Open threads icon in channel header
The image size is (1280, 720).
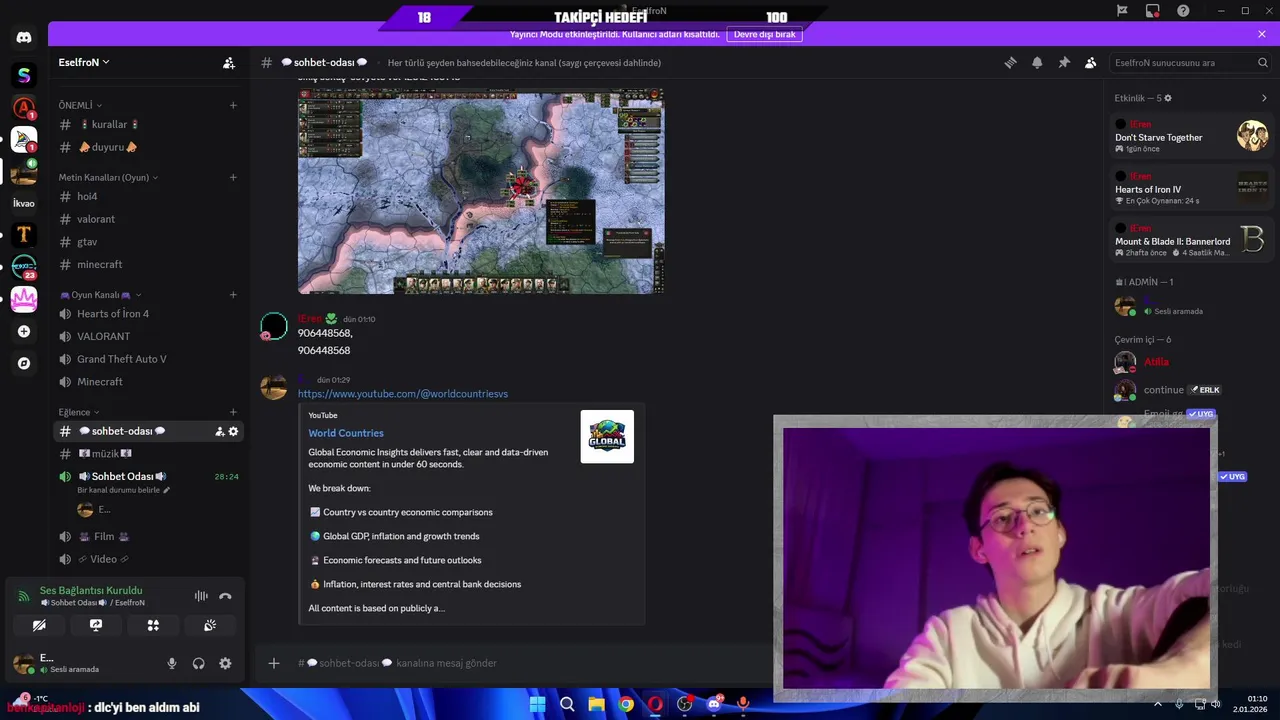[1010, 62]
